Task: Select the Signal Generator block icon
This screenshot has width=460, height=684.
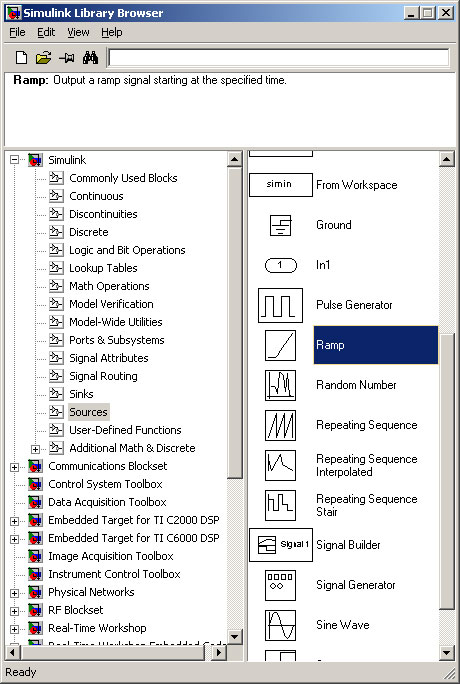Action: tap(280, 585)
